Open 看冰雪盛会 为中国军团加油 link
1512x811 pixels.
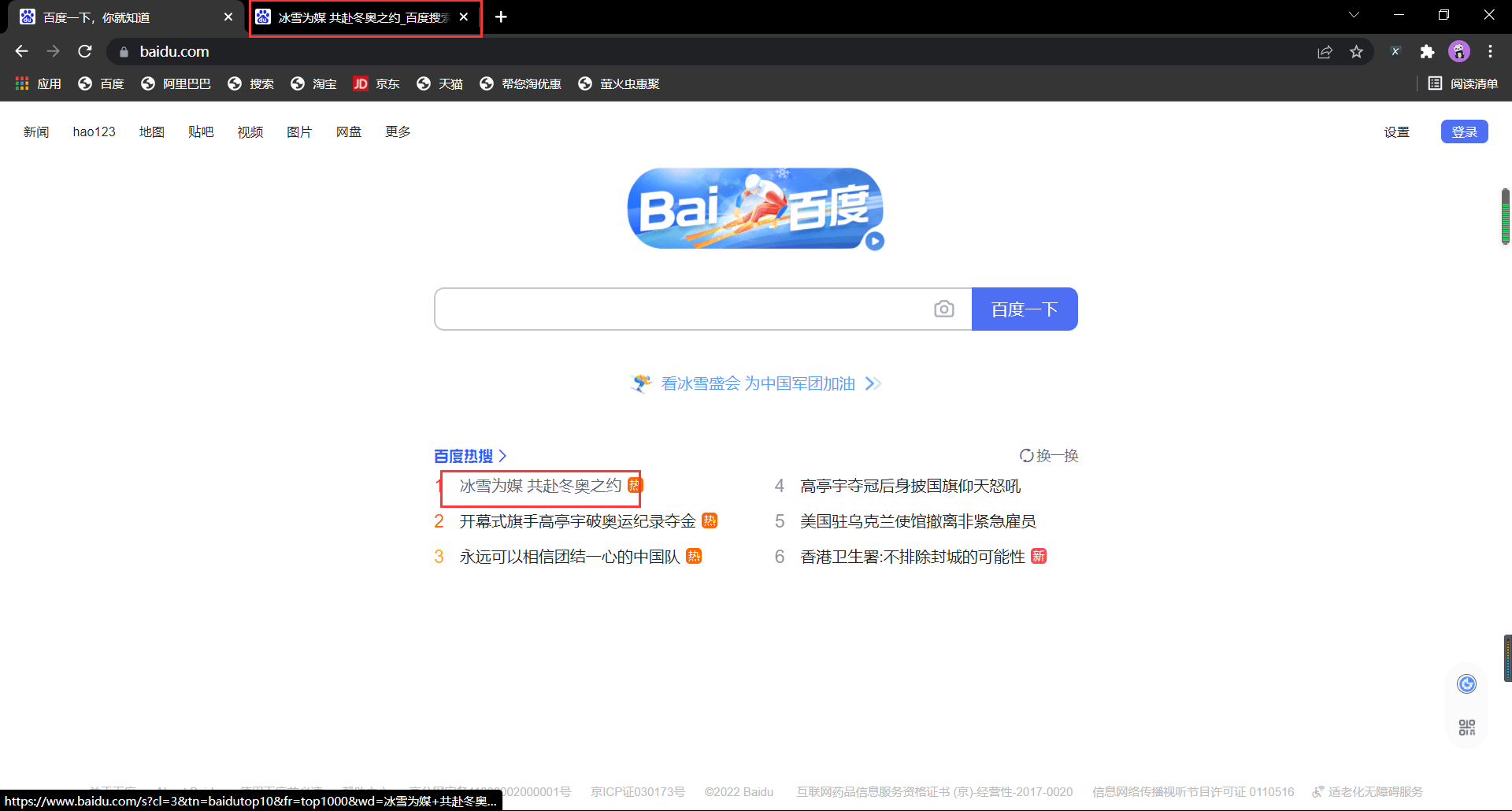click(x=756, y=383)
